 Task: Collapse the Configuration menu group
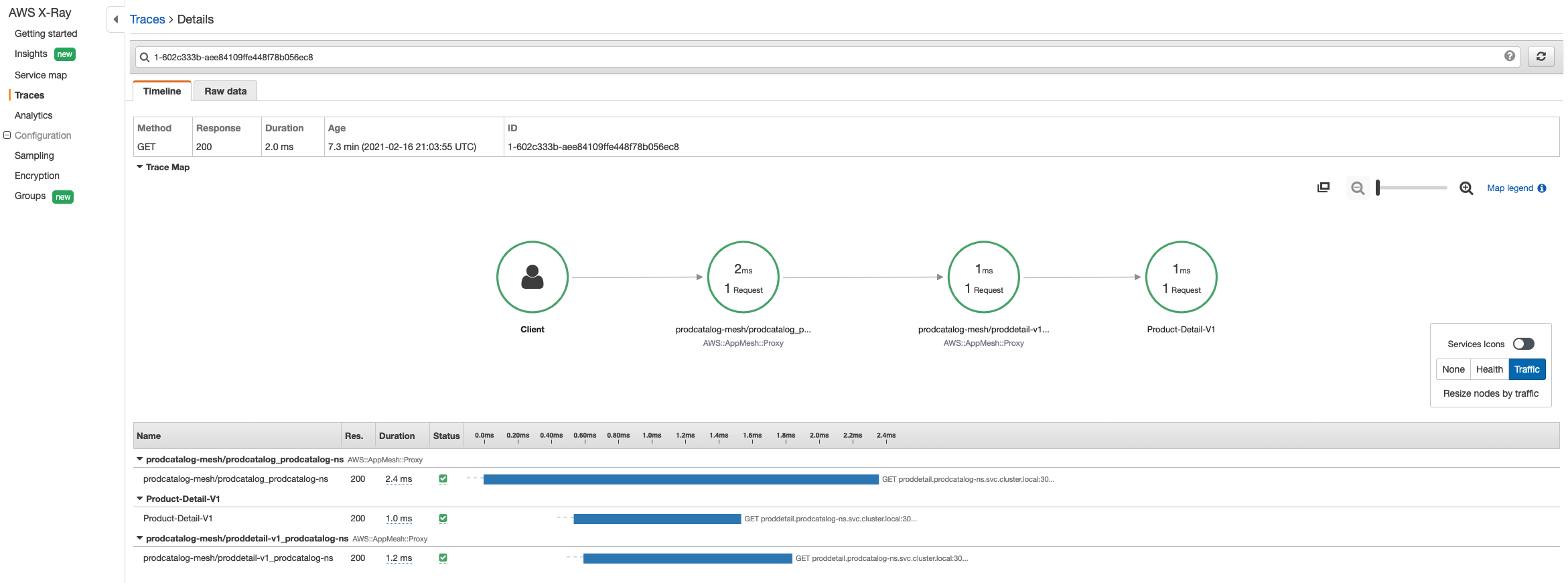(7, 135)
